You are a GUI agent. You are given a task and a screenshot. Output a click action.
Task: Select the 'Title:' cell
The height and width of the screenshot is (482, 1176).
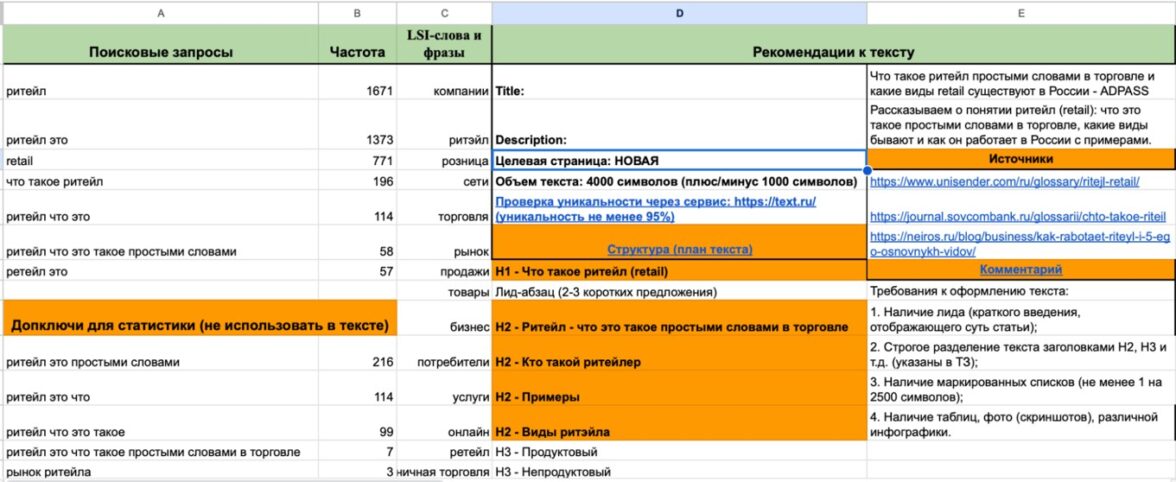(x=680, y=83)
